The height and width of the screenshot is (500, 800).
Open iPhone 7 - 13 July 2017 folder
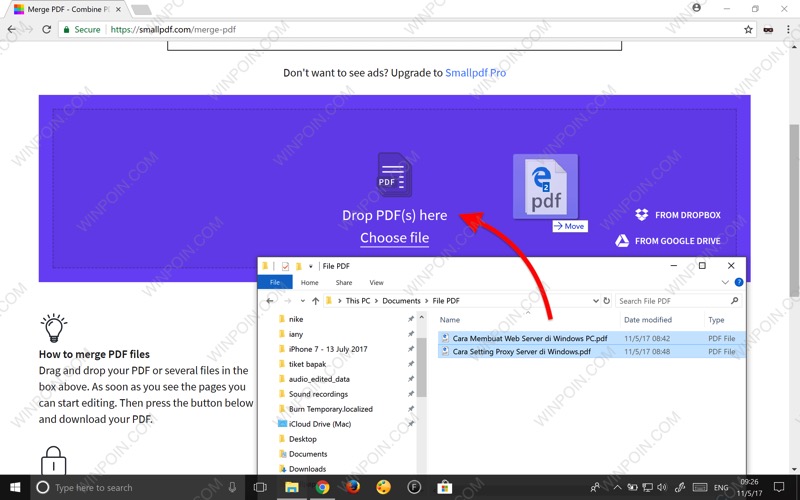(x=328, y=349)
